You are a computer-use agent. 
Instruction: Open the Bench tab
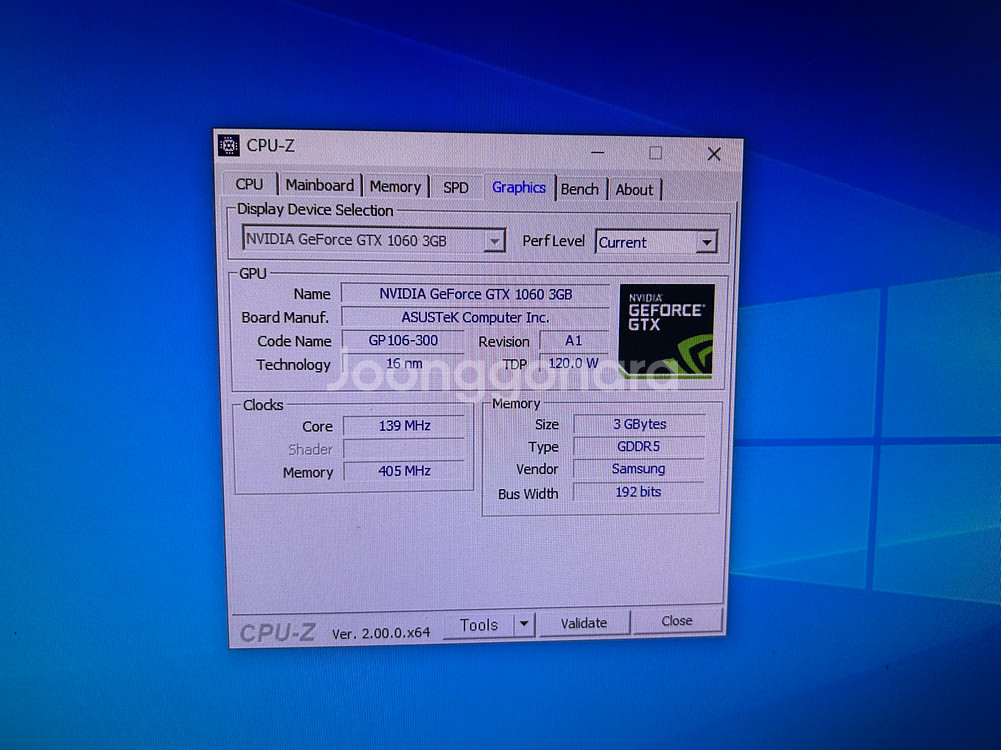pyautogui.click(x=580, y=189)
